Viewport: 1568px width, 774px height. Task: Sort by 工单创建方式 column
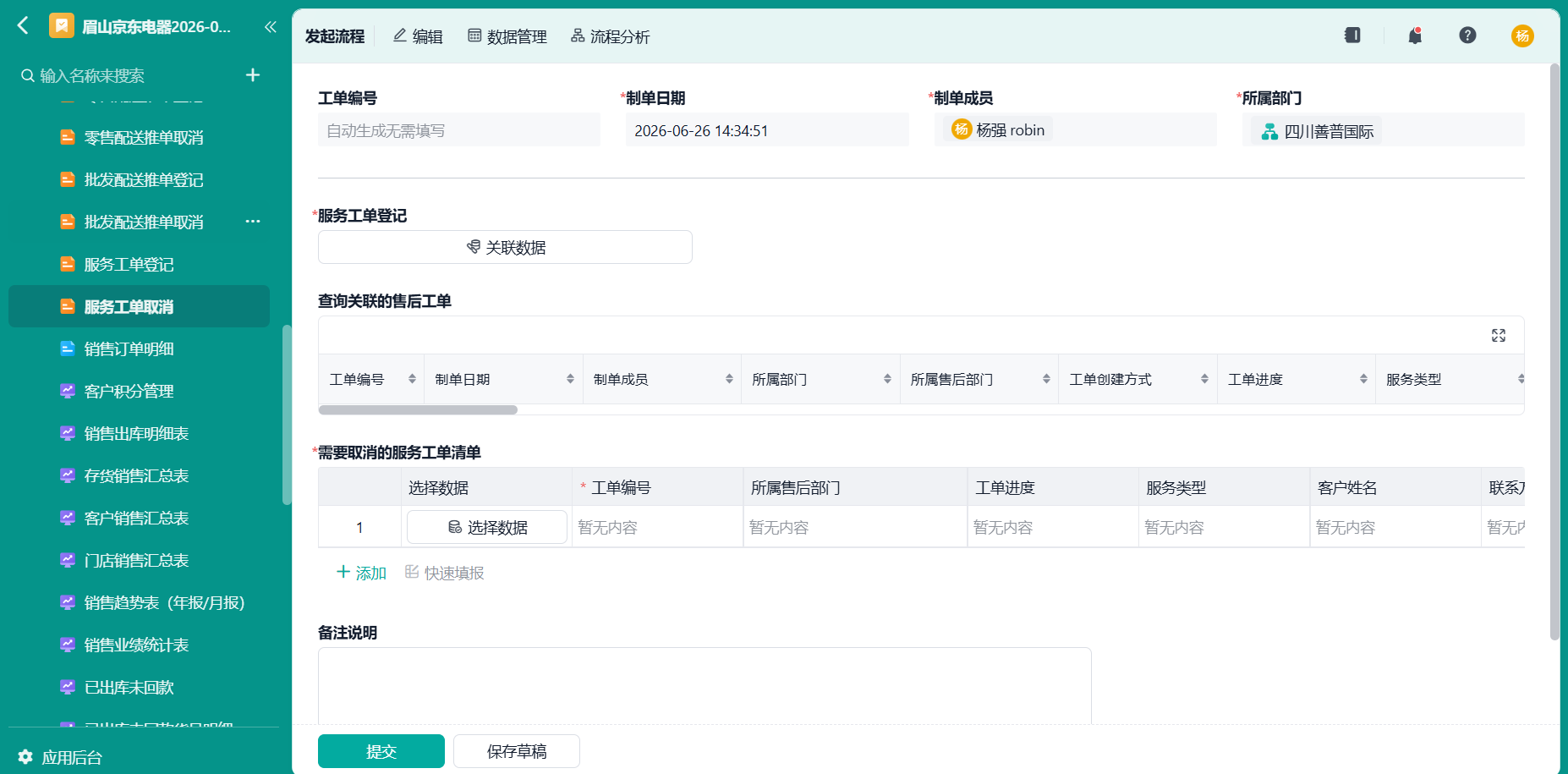click(1204, 379)
